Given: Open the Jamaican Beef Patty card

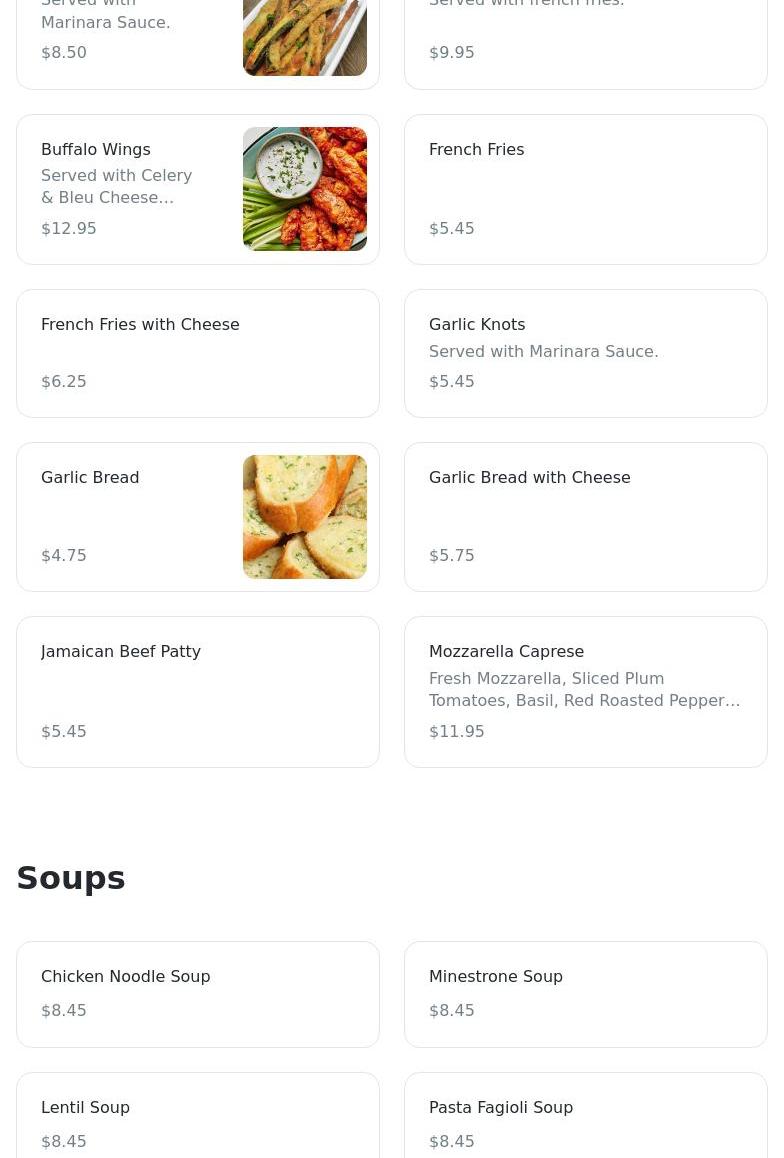Looking at the screenshot, I should point(197,691).
